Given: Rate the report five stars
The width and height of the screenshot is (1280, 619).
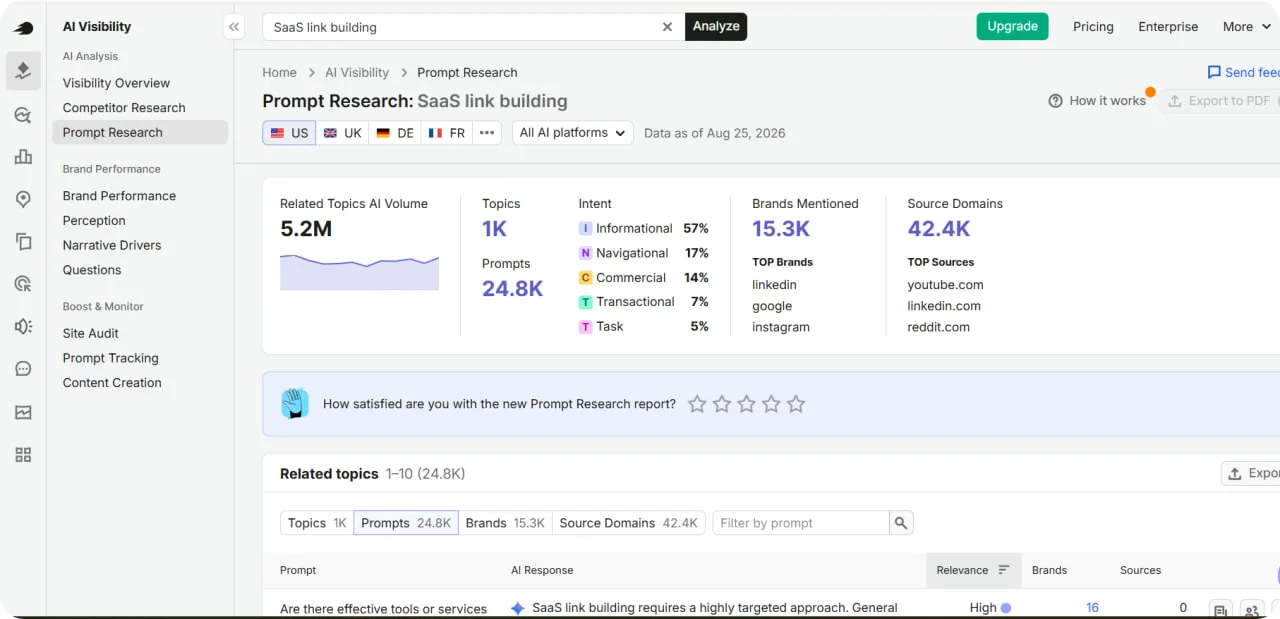Looking at the screenshot, I should click(x=796, y=404).
